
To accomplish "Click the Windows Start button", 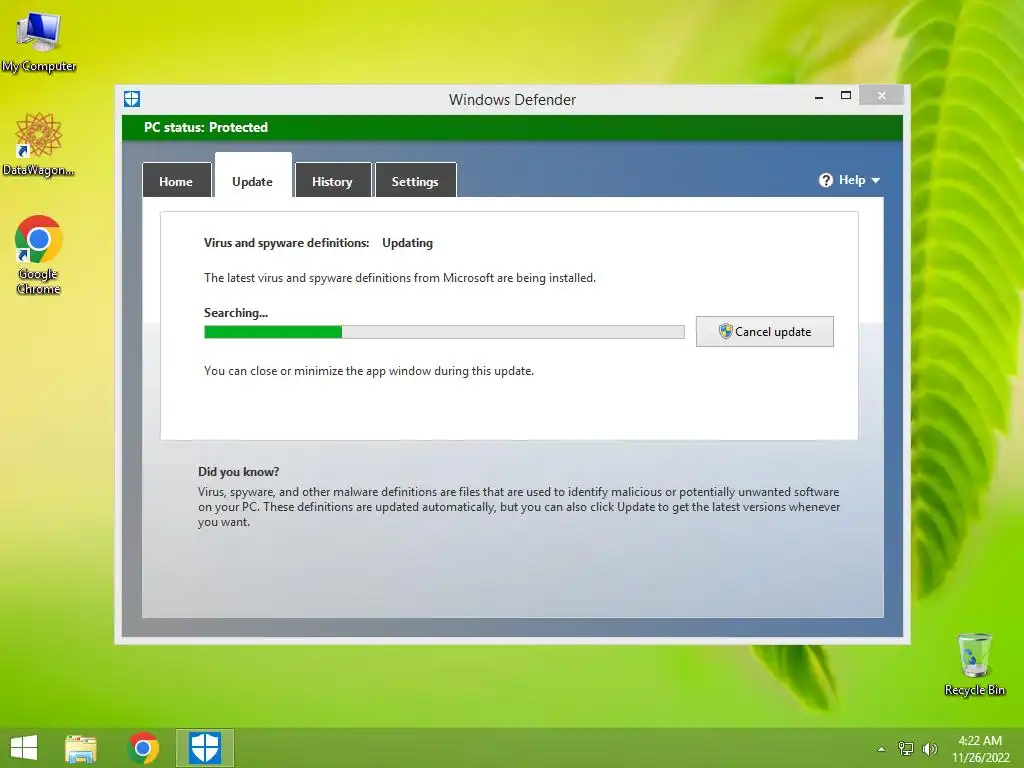I will click(24, 748).
